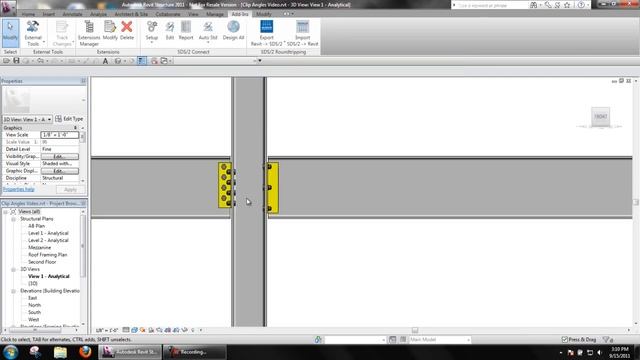The image size is (640, 360).
Task: Click the ViewCube front face
Action: [x=600, y=116]
